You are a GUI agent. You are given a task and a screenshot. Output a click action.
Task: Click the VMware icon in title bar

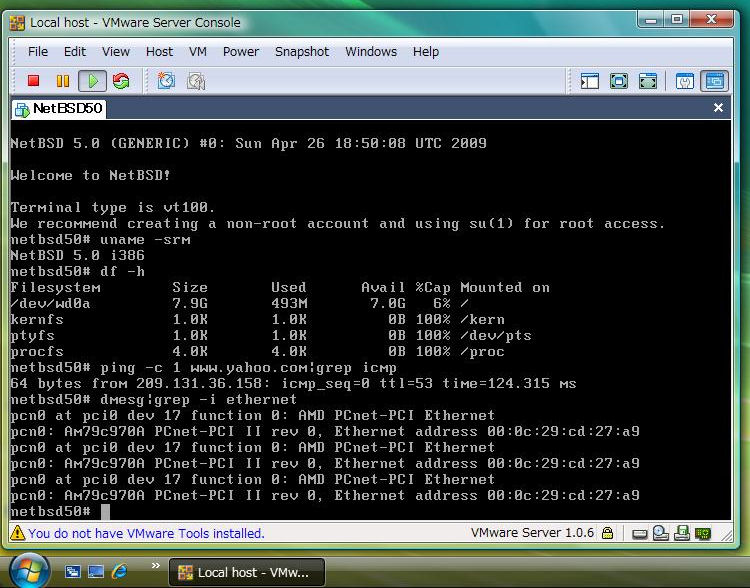point(17,22)
